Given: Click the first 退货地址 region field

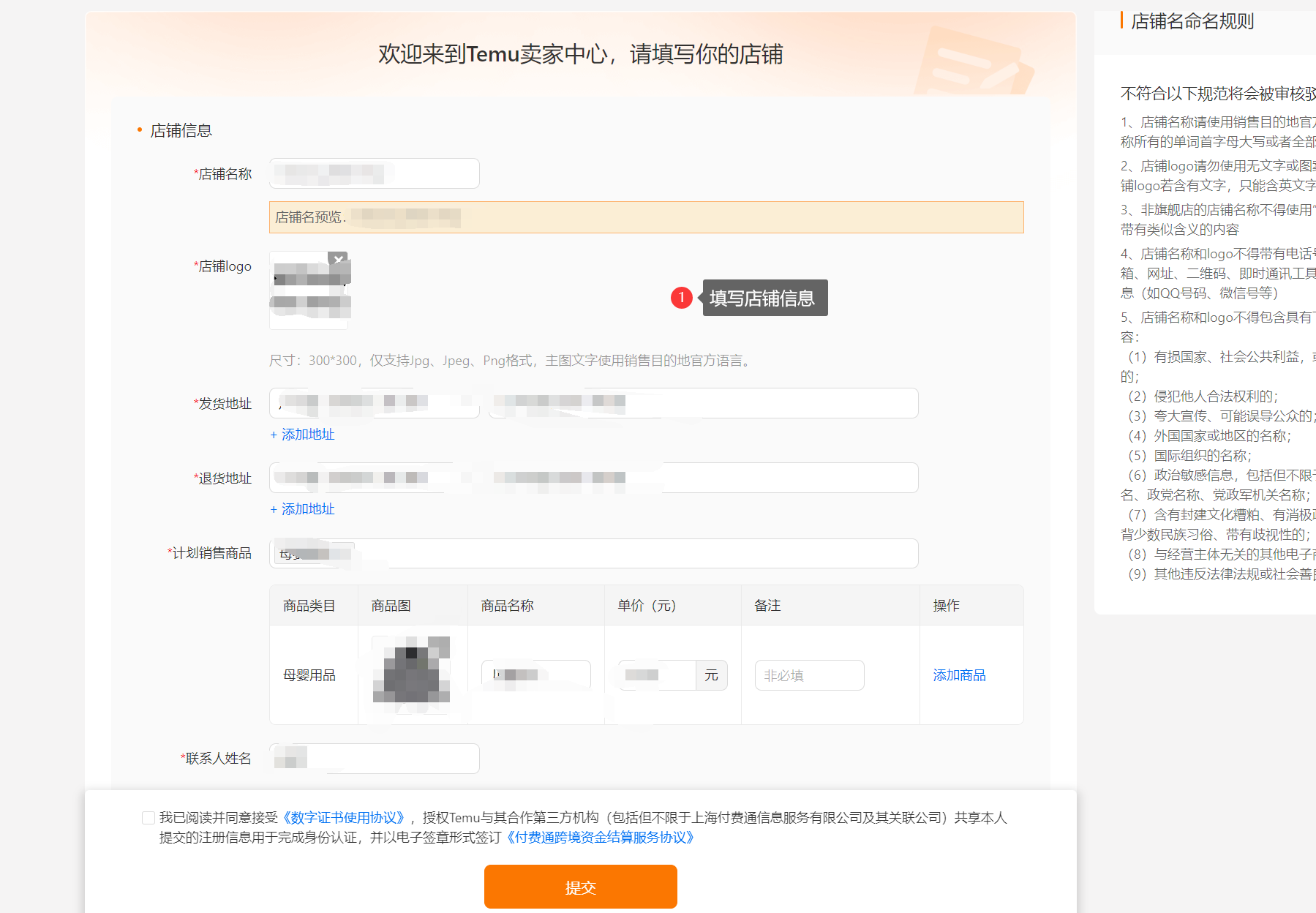Looking at the screenshot, I should pyautogui.click(x=375, y=478).
